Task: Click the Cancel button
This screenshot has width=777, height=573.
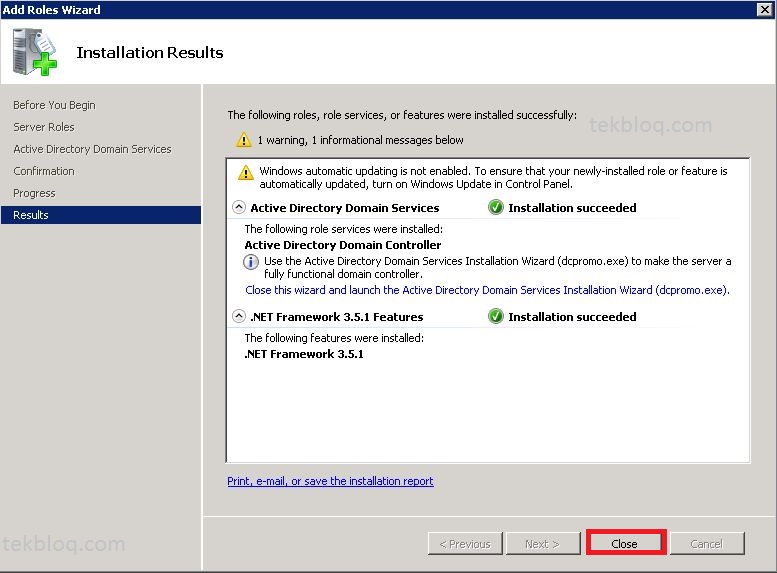Action: point(707,544)
